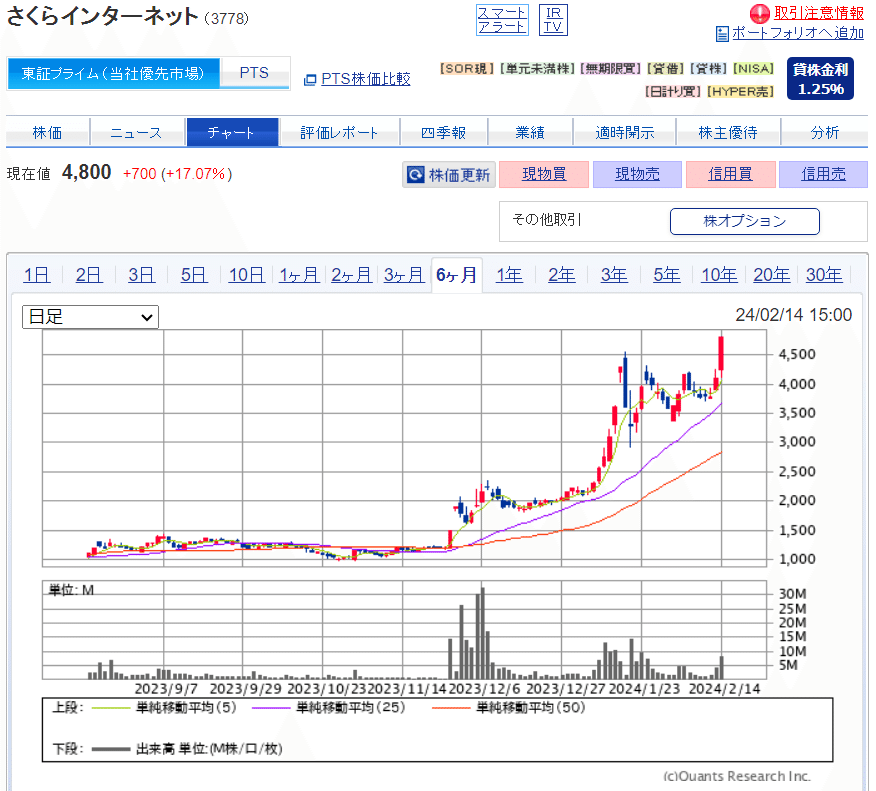
Task: Select 東証プライム market tab
Action: 113,73
